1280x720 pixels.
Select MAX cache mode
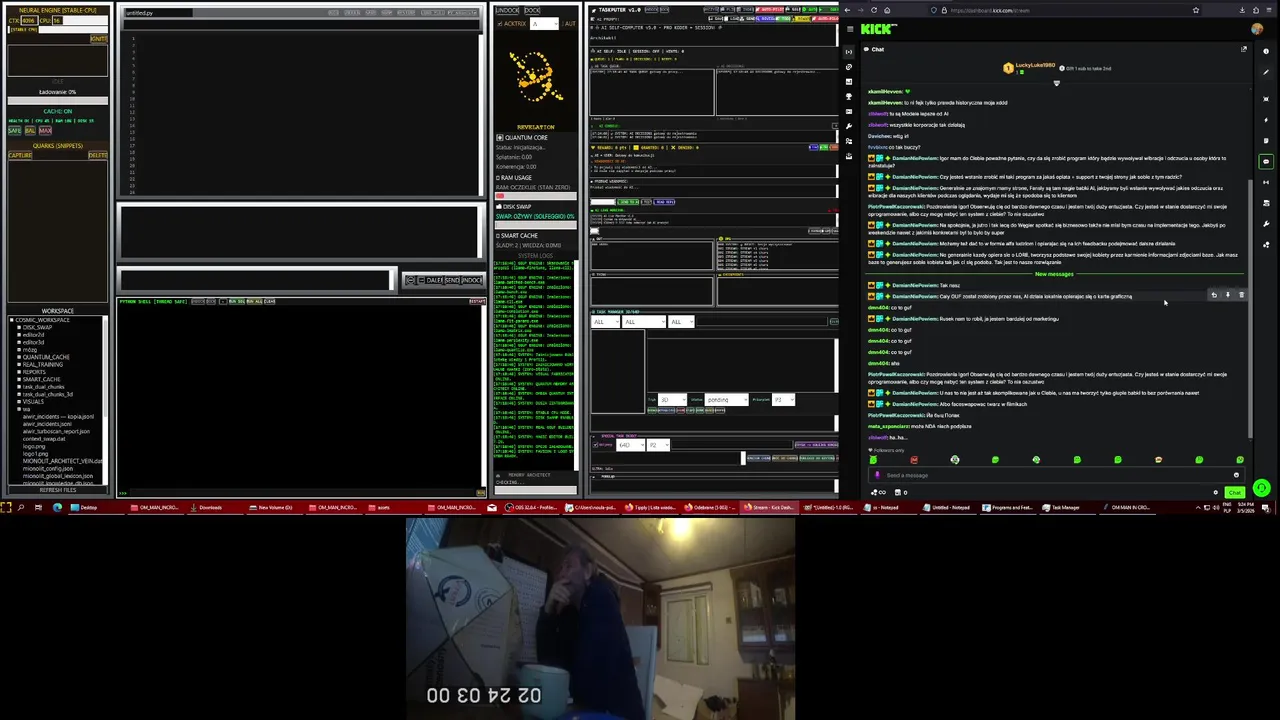pyautogui.click(x=45, y=130)
